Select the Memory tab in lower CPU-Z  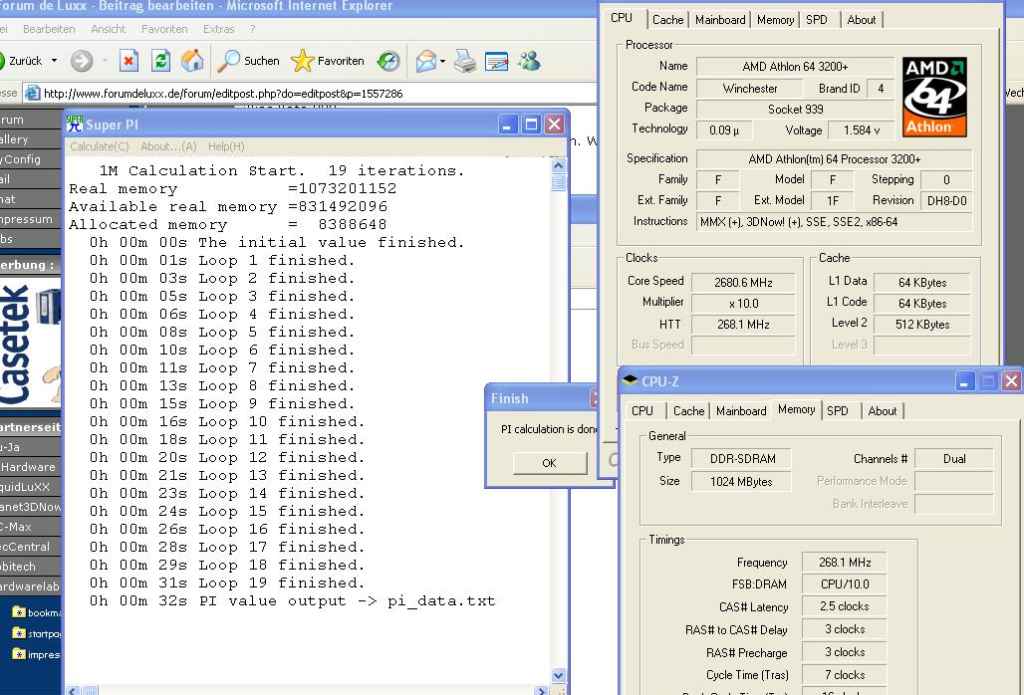click(x=796, y=410)
